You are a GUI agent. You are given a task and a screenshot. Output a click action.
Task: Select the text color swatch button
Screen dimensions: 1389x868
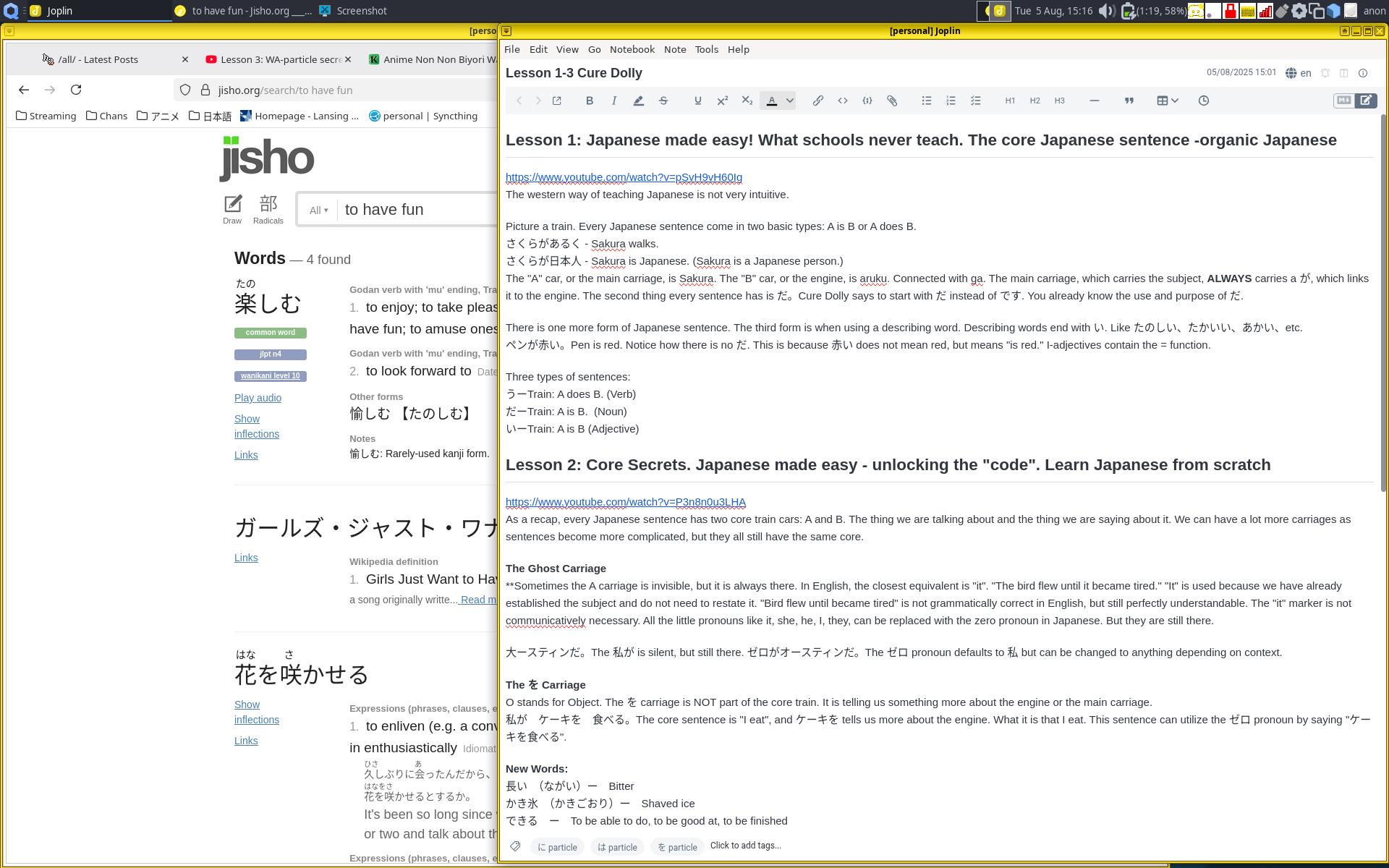pyautogui.click(x=771, y=101)
